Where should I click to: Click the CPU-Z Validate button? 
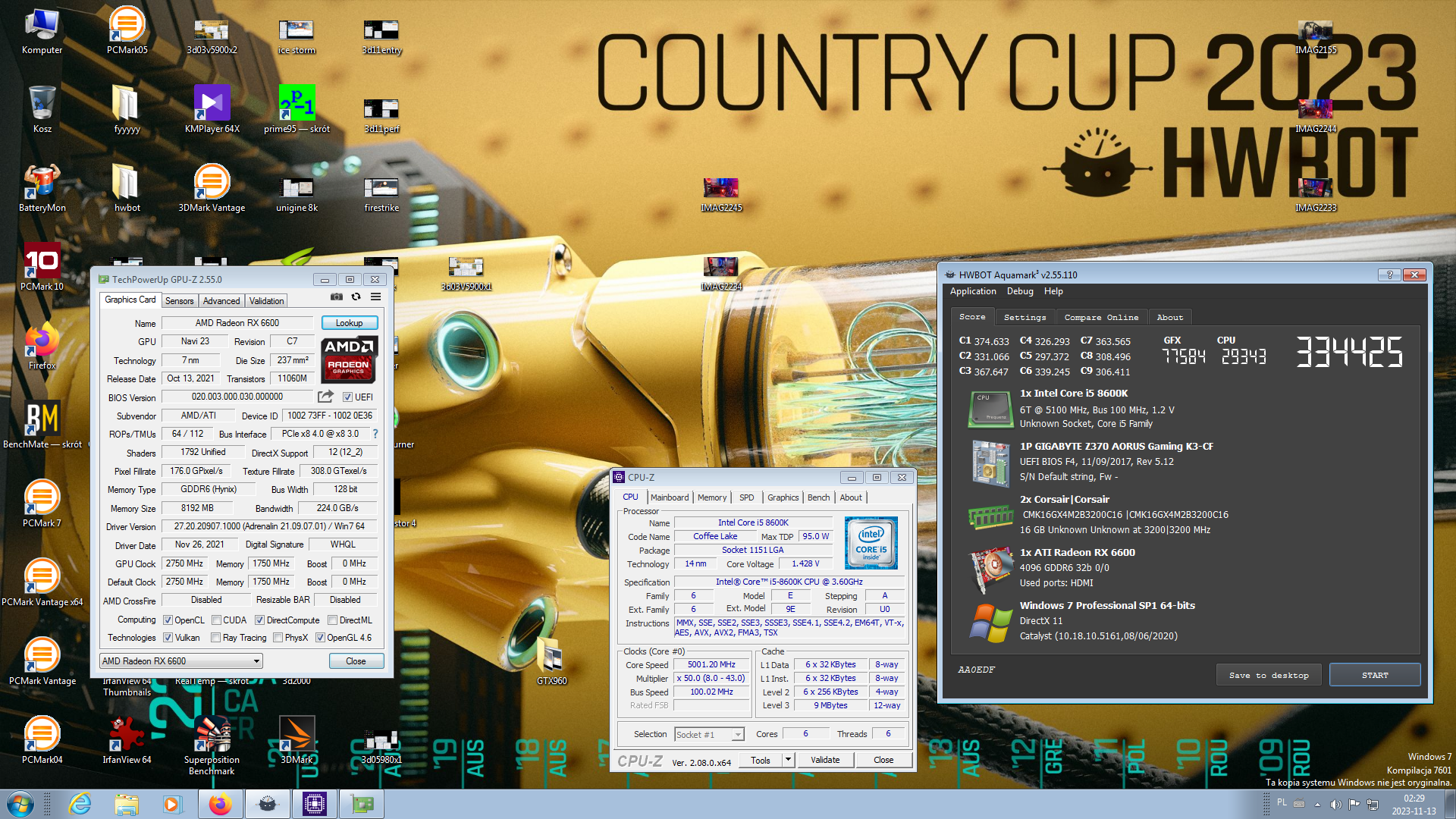point(825,759)
